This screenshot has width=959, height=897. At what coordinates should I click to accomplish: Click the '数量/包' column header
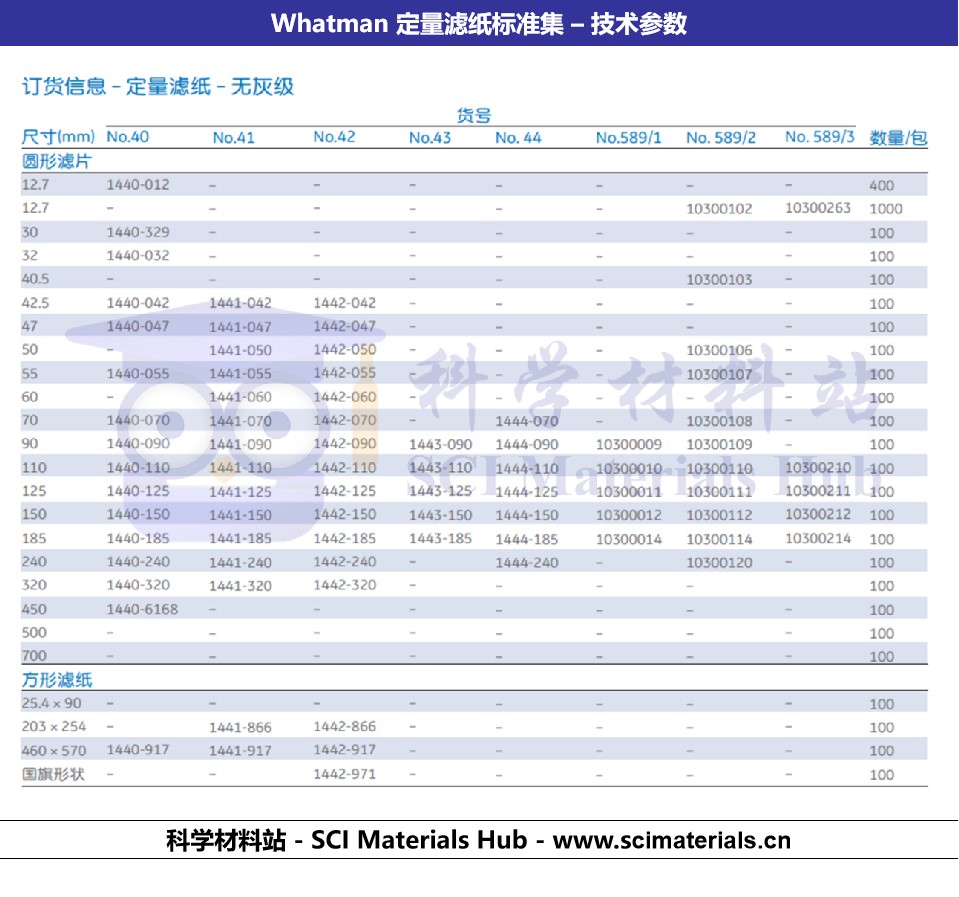pyautogui.click(x=898, y=138)
